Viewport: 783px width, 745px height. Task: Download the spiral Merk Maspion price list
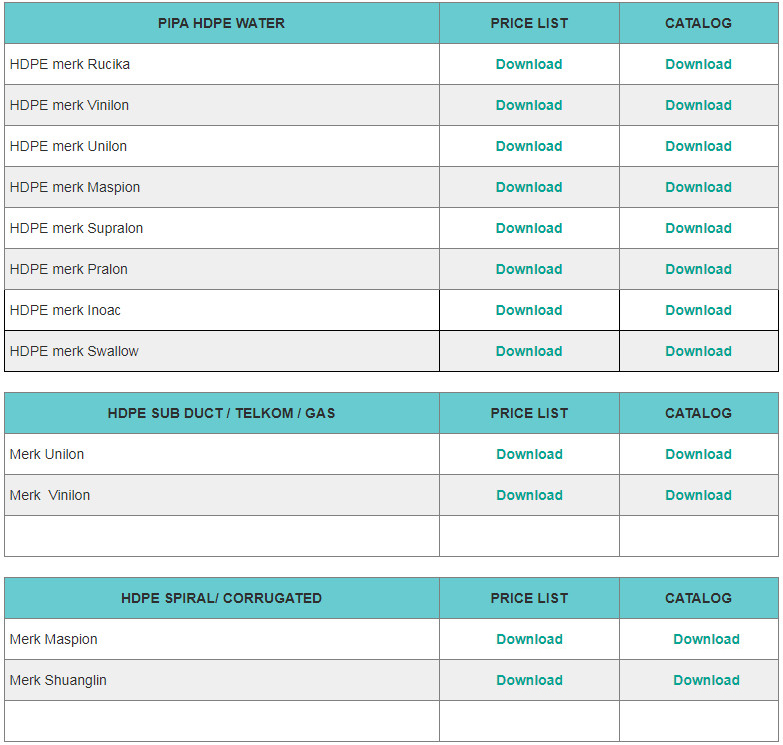pos(529,639)
